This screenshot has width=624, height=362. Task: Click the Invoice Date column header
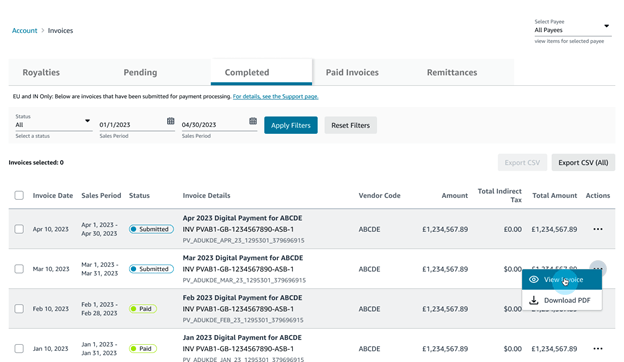pos(53,196)
